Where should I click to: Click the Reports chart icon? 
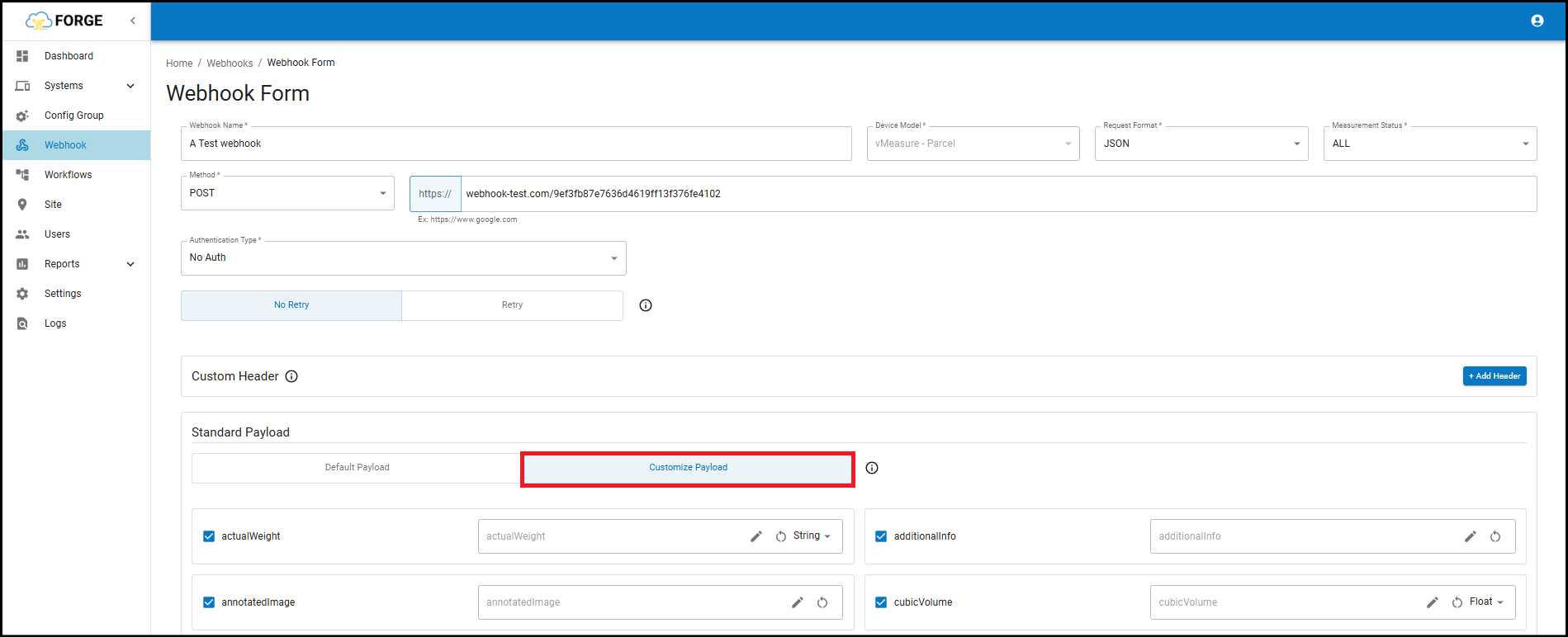pyautogui.click(x=22, y=264)
